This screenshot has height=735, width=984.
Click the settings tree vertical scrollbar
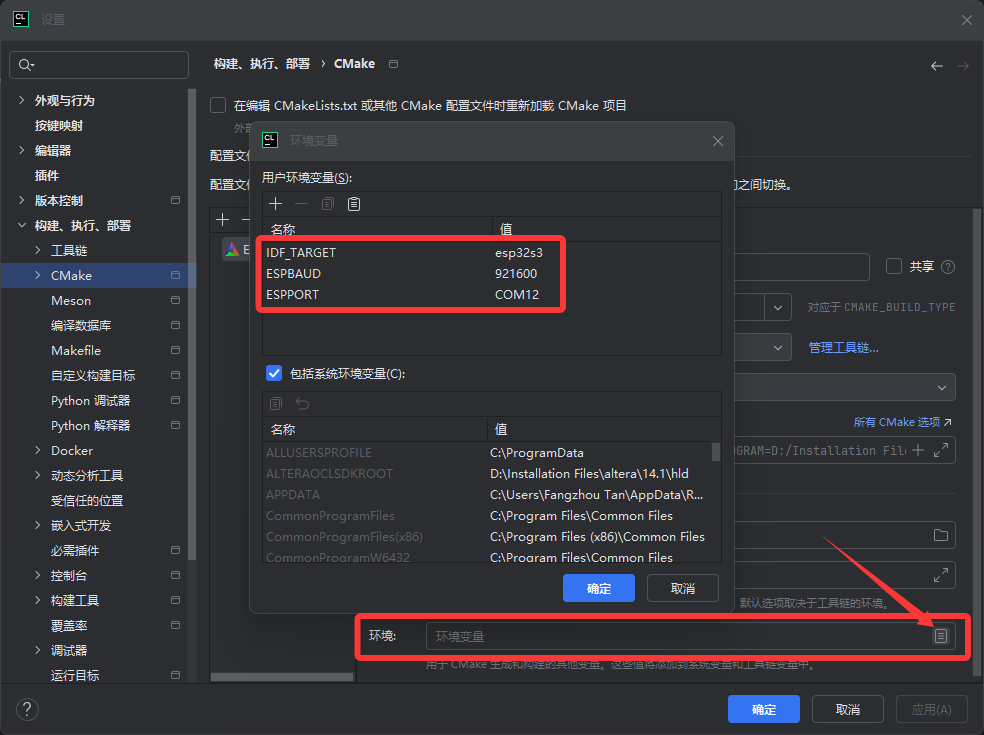pyautogui.click(x=192, y=323)
